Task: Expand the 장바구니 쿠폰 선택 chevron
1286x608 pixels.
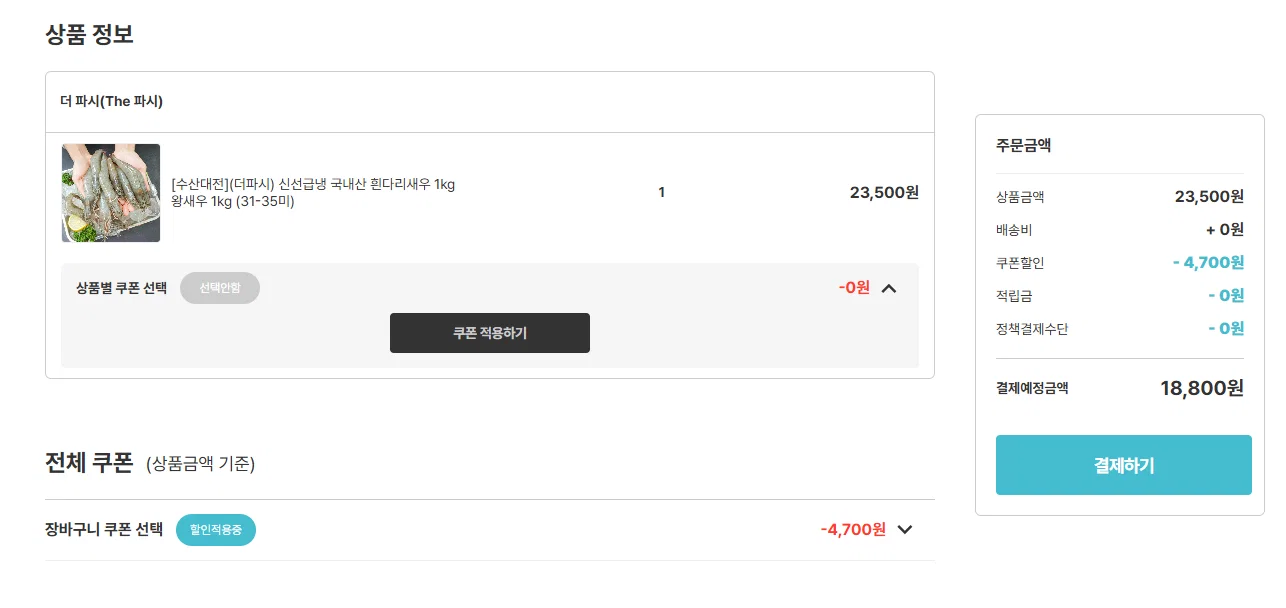Action: click(x=905, y=530)
